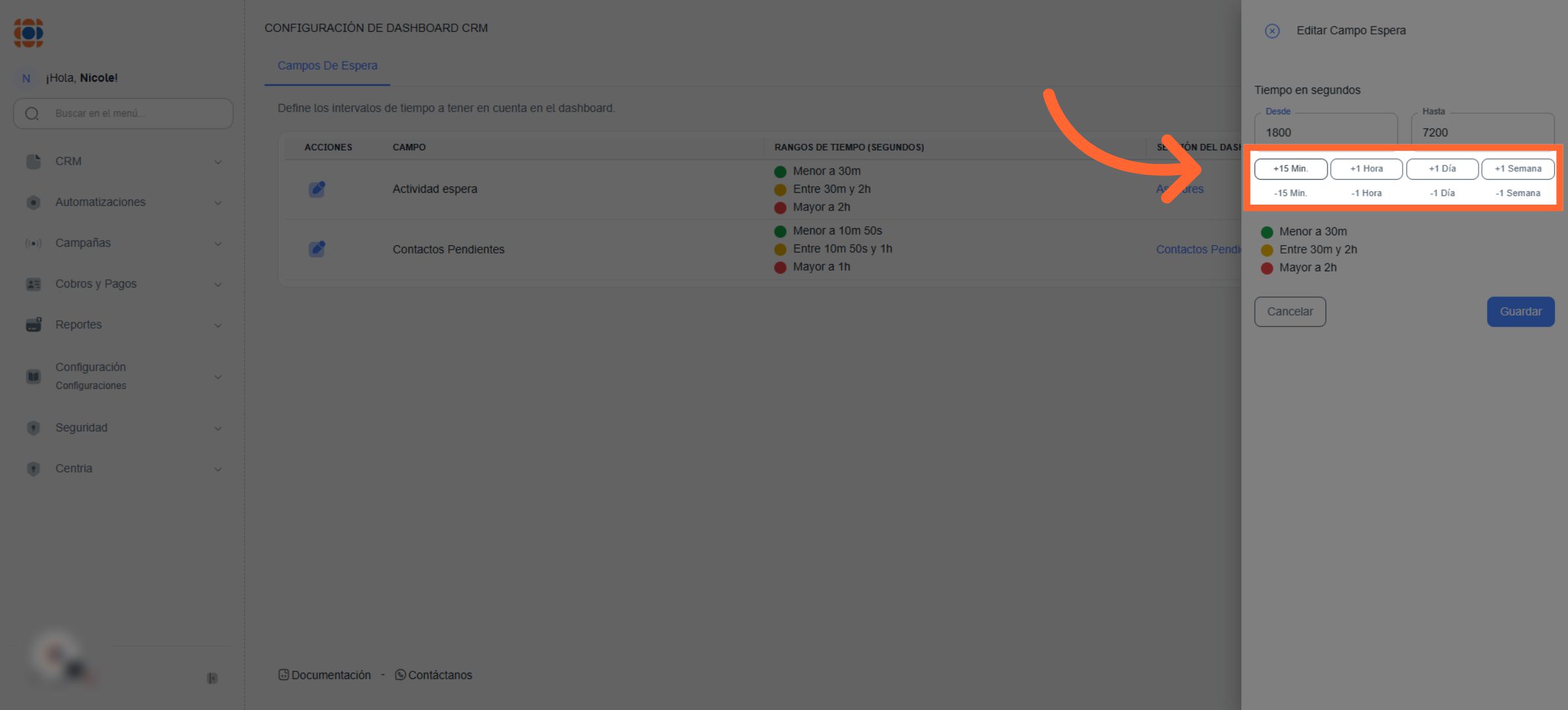This screenshot has width=1568, height=710.
Task: Close the Editar Campo Espera panel
Action: click(1271, 31)
